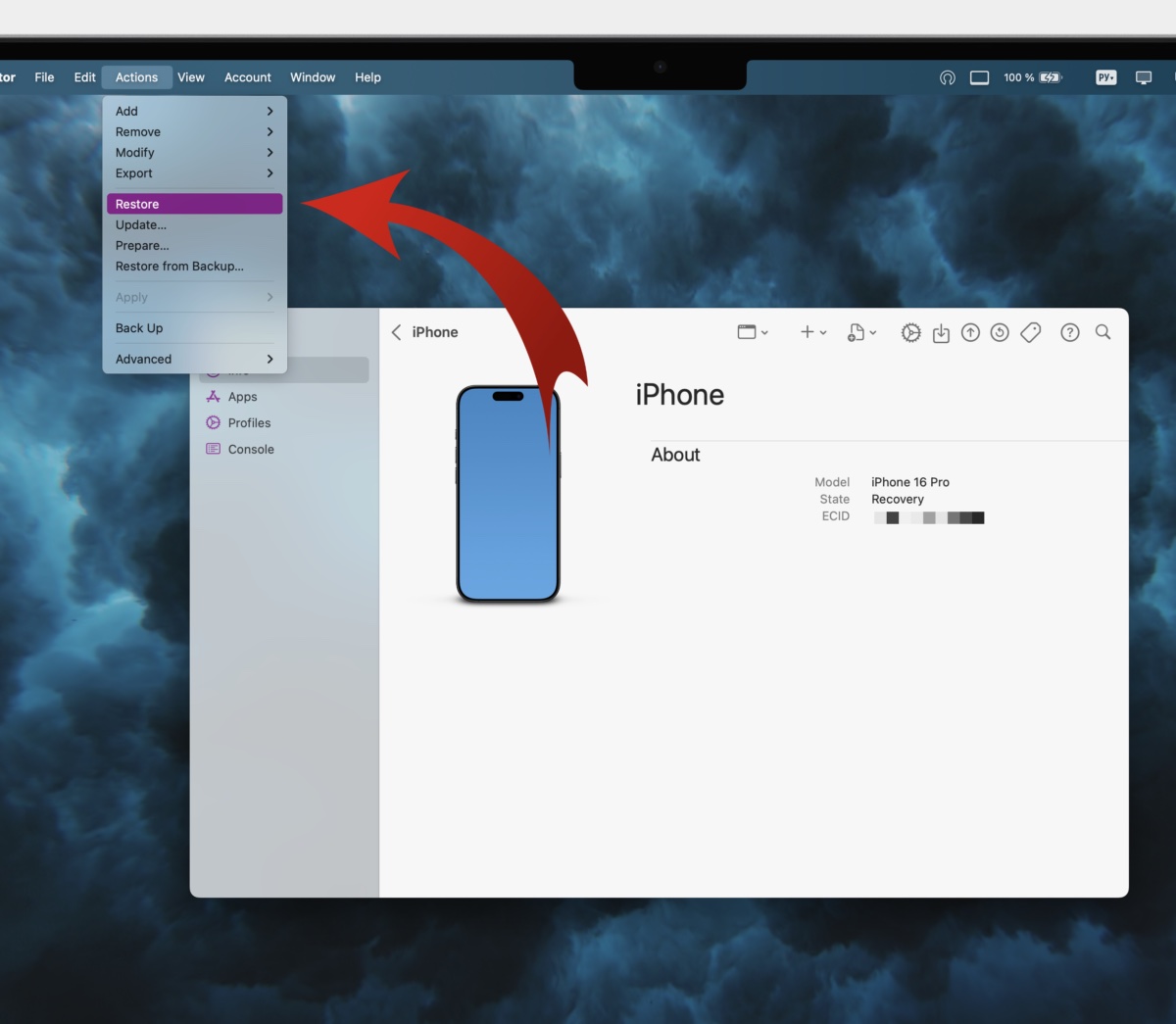The width and height of the screenshot is (1176, 1024).
Task: Click the large 'iPhone' device heading
Action: point(680,395)
